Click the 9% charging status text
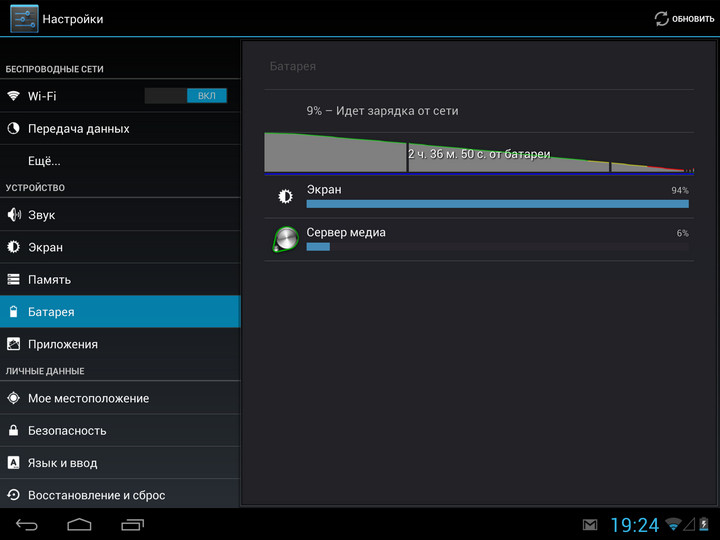The width and height of the screenshot is (720, 540). point(382,111)
